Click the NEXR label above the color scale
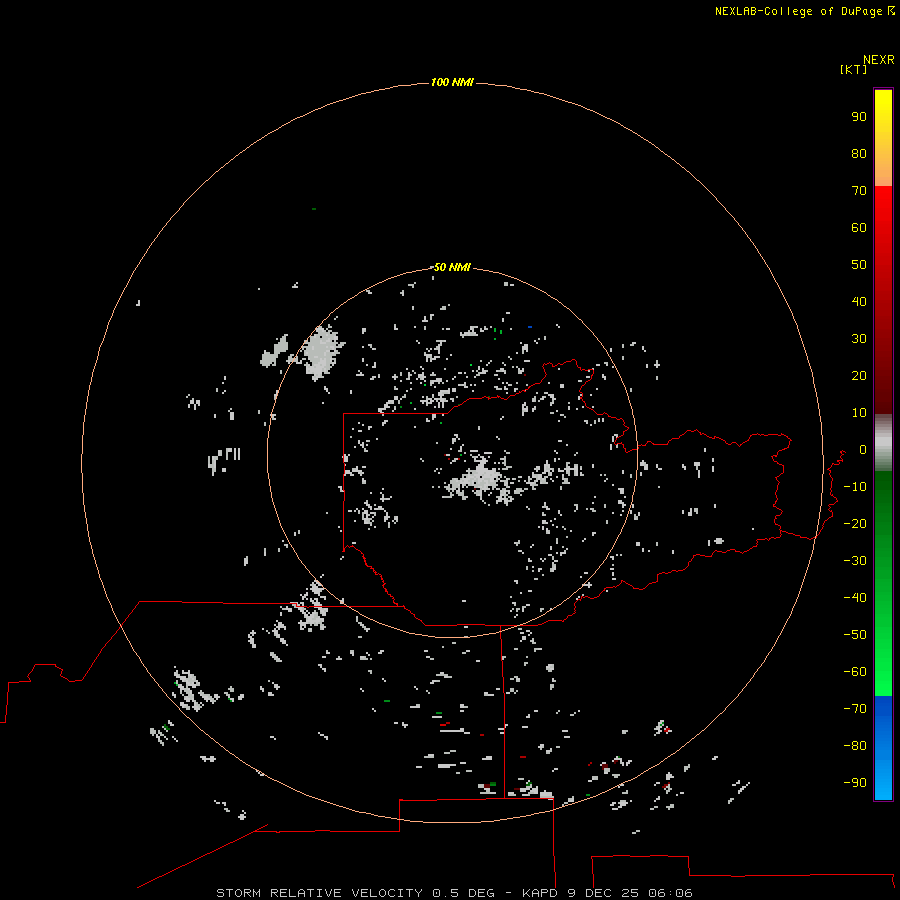 click(x=879, y=60)
